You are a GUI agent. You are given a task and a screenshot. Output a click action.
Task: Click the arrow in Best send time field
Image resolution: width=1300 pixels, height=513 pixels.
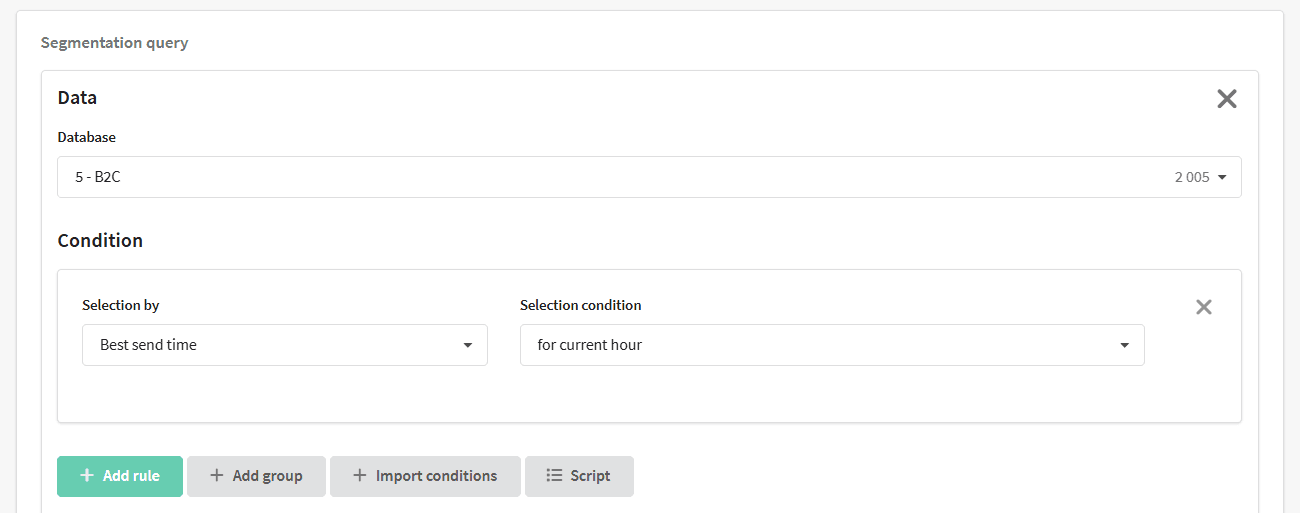pos(467,346)
